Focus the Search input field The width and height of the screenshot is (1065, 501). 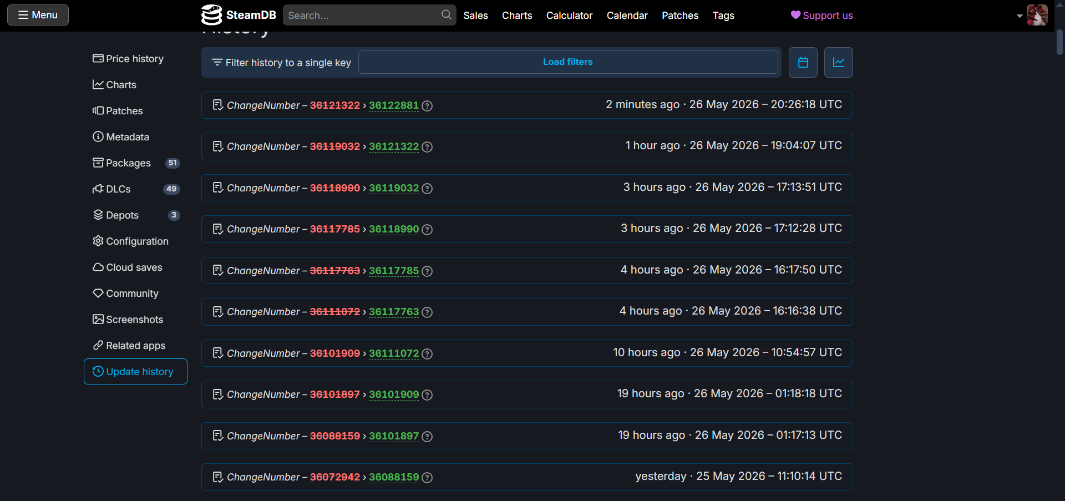tap(361, 15)
